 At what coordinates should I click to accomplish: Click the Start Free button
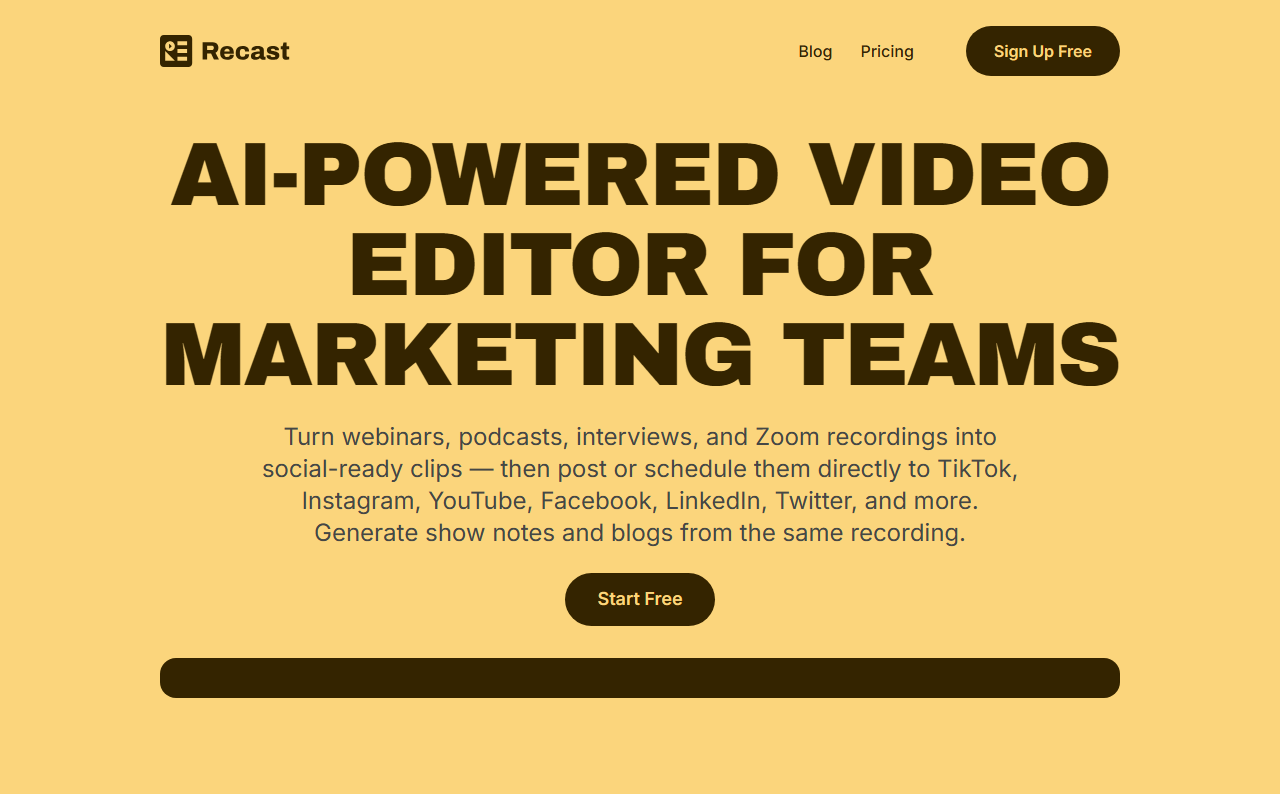pyautogui.click(x=640, y=599)
